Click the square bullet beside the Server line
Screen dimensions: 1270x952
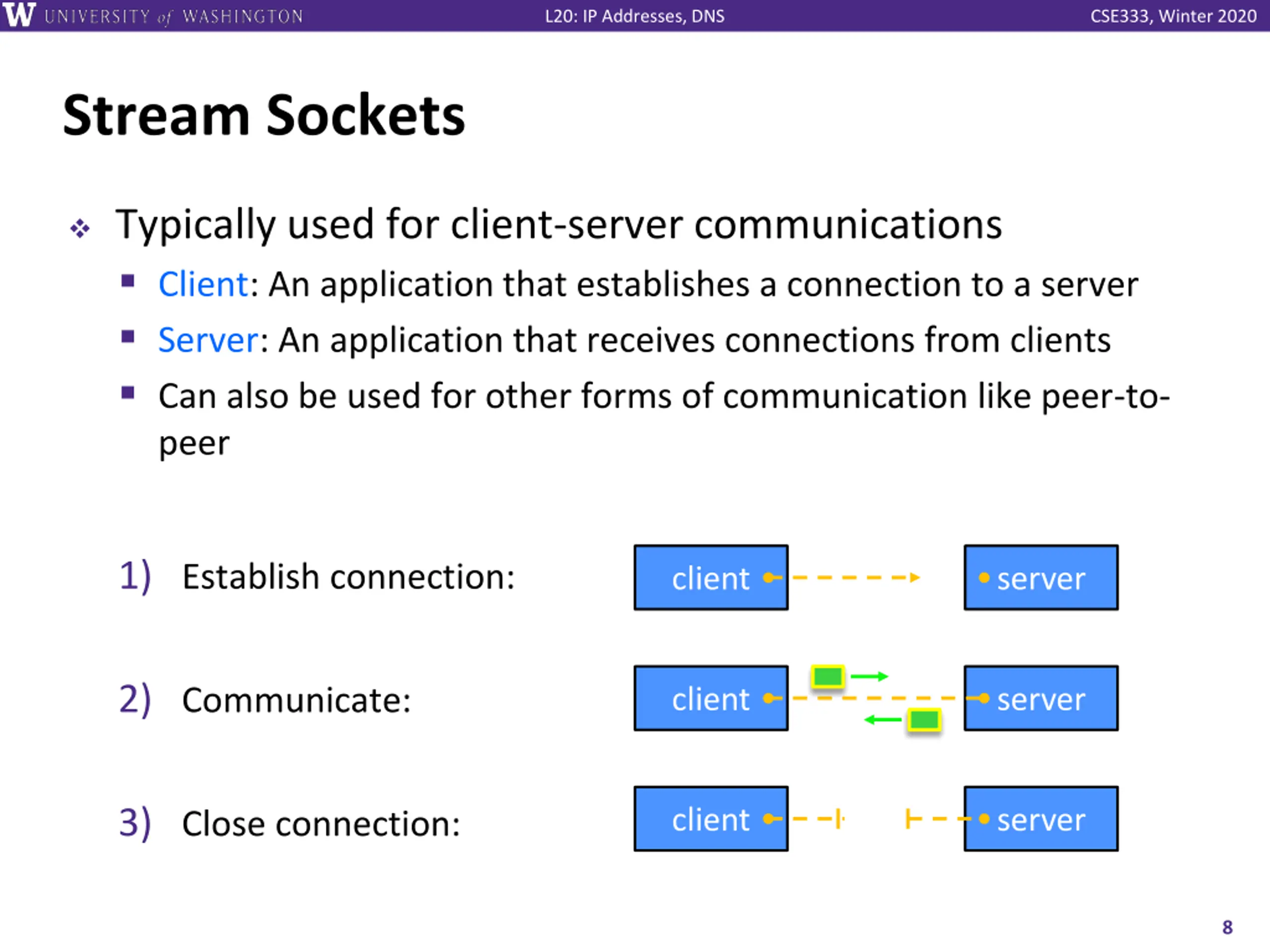tap(127, 336)
